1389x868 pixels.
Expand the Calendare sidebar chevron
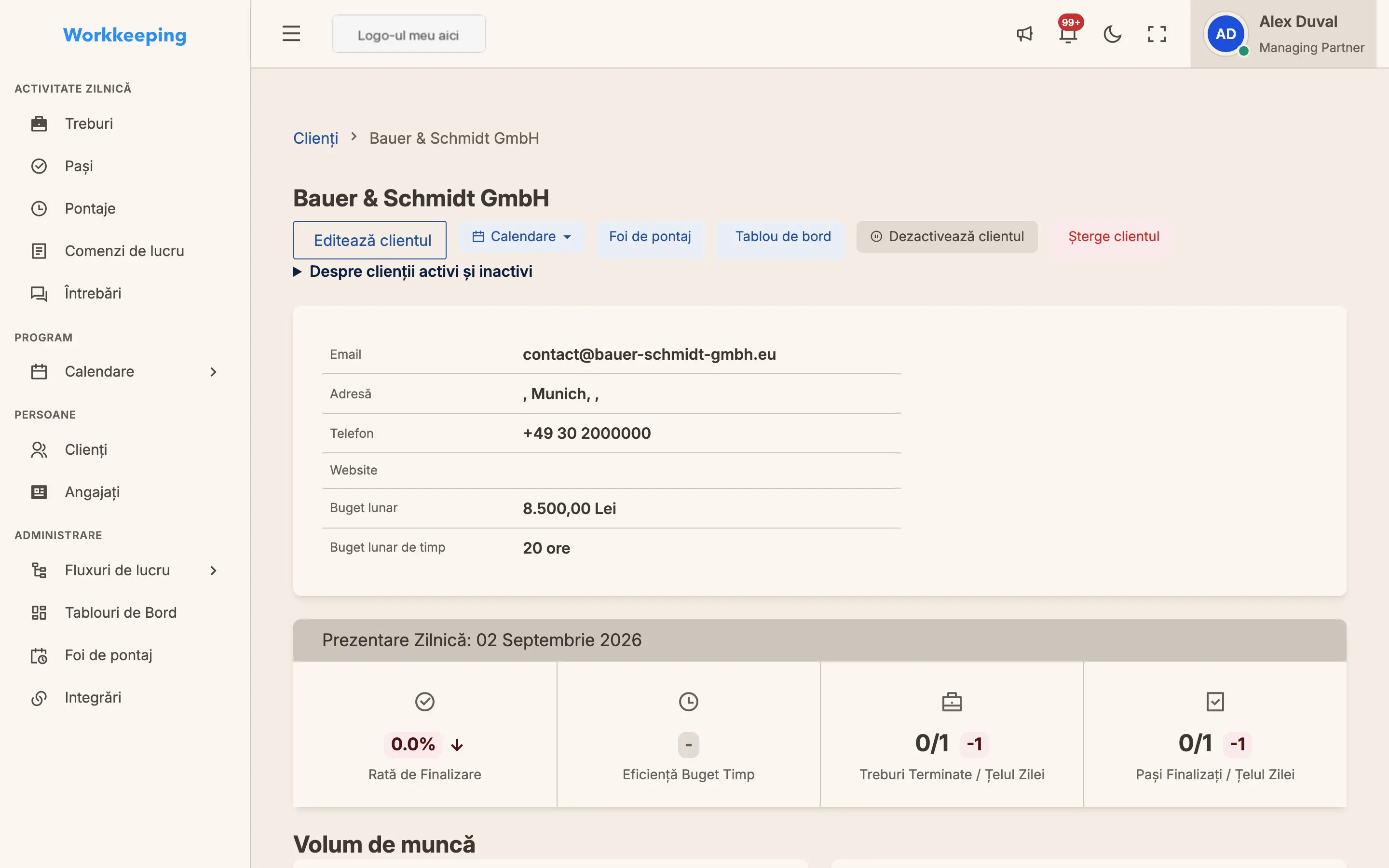pyautogui.click(x=214, y=372)
